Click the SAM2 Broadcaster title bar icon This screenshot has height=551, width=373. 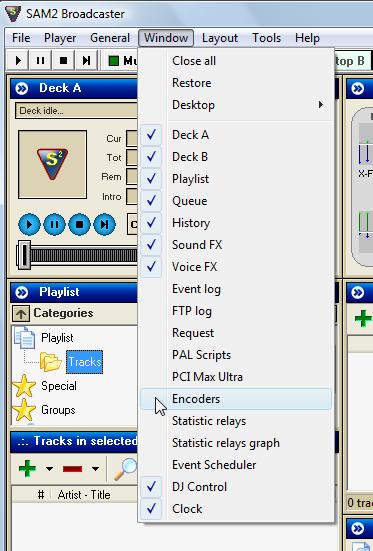tap(13, 13)
